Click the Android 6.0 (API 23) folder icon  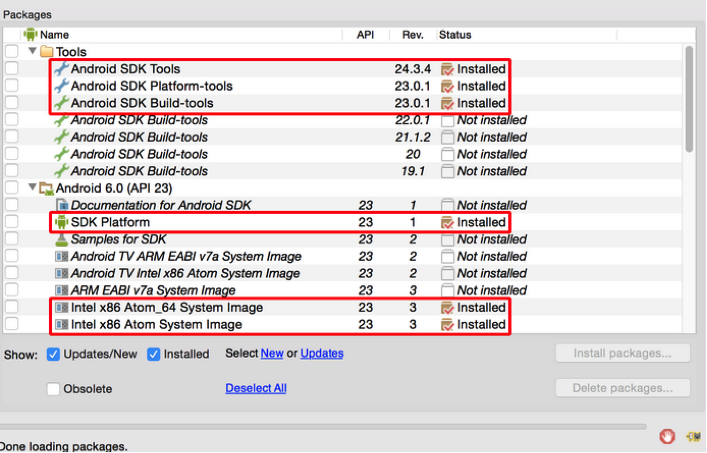click(x=46, y=188)
